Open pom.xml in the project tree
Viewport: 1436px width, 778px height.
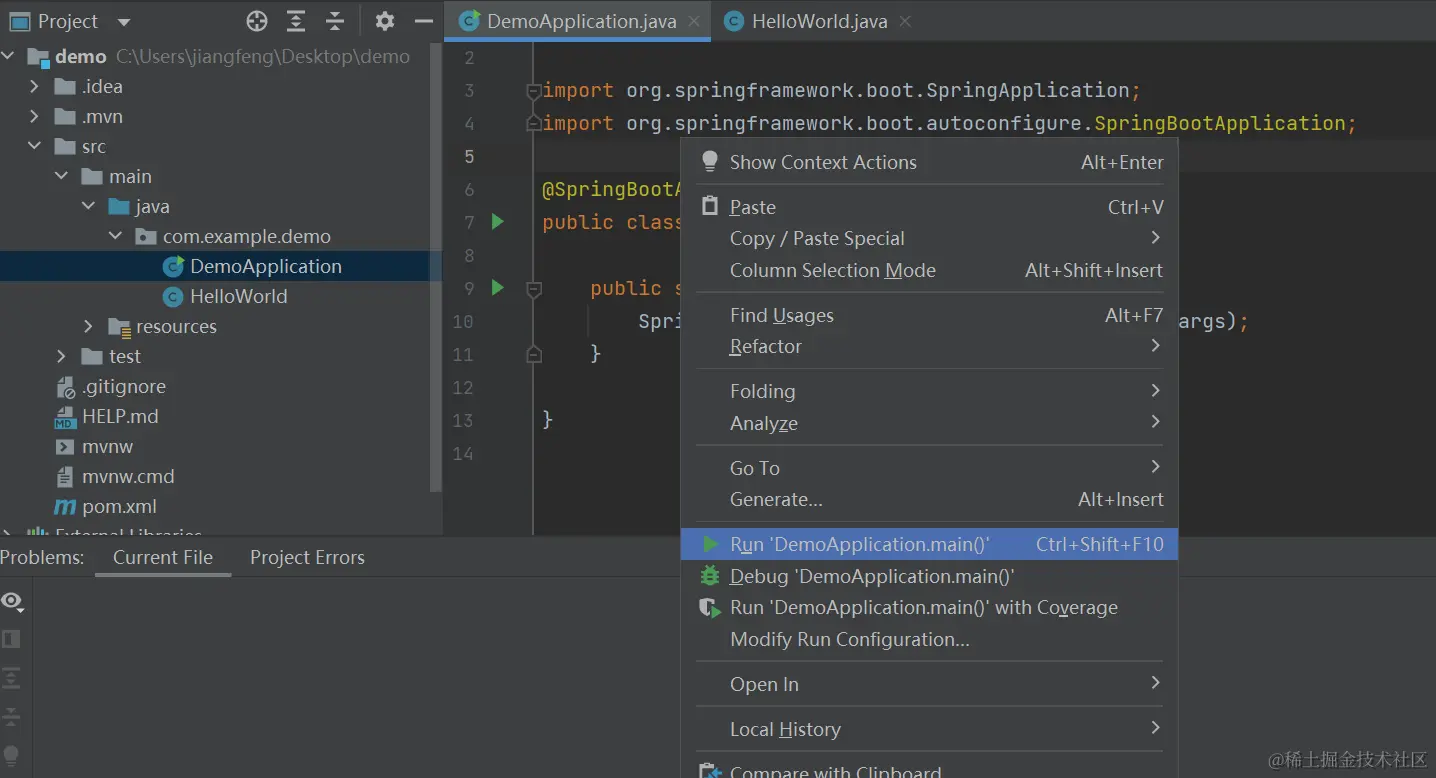pyautogui.click(x=119, y=506)
